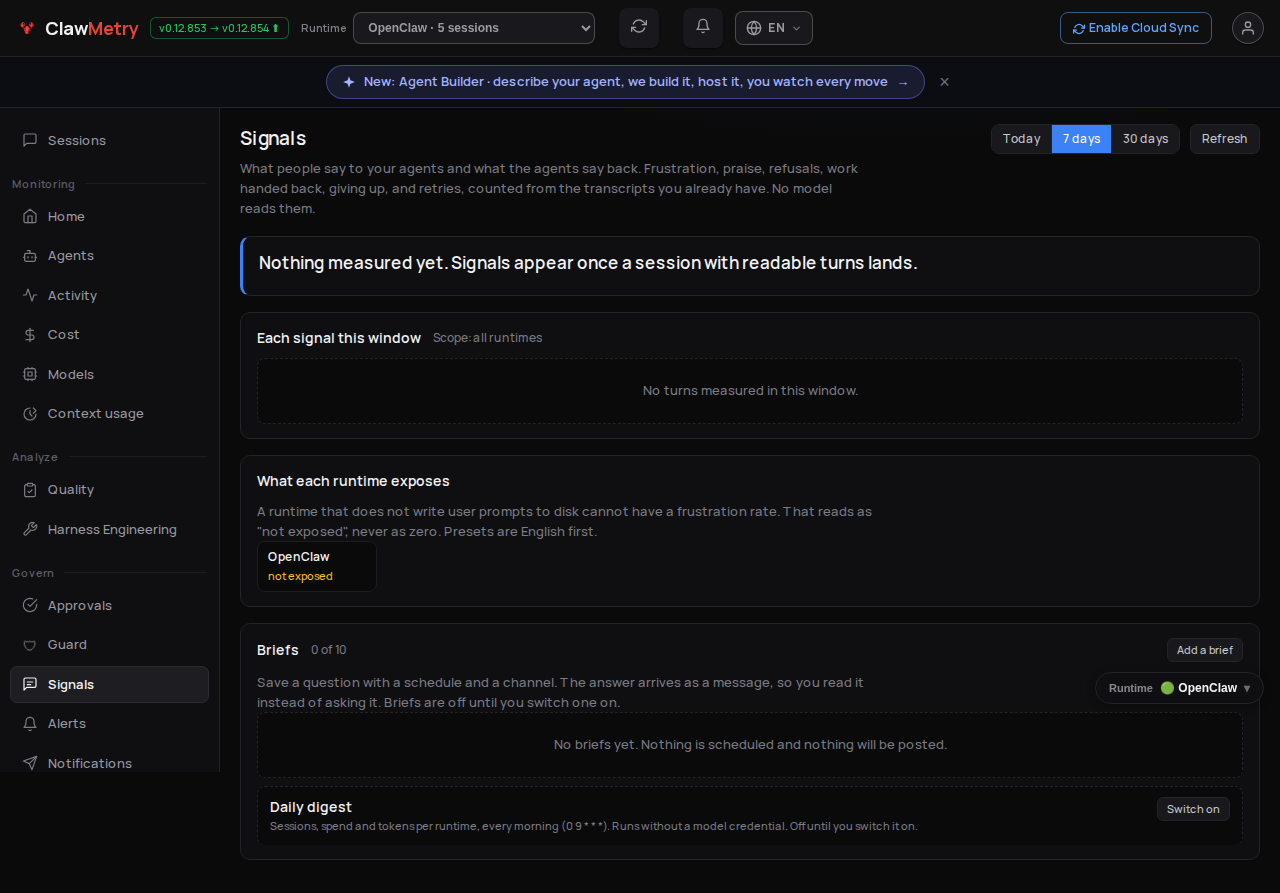Click the Enable Cloud Sync button
Image resolution: width=1280 pixels, height=893 pixels.
pyautogui.click(x=1136, y=28)
